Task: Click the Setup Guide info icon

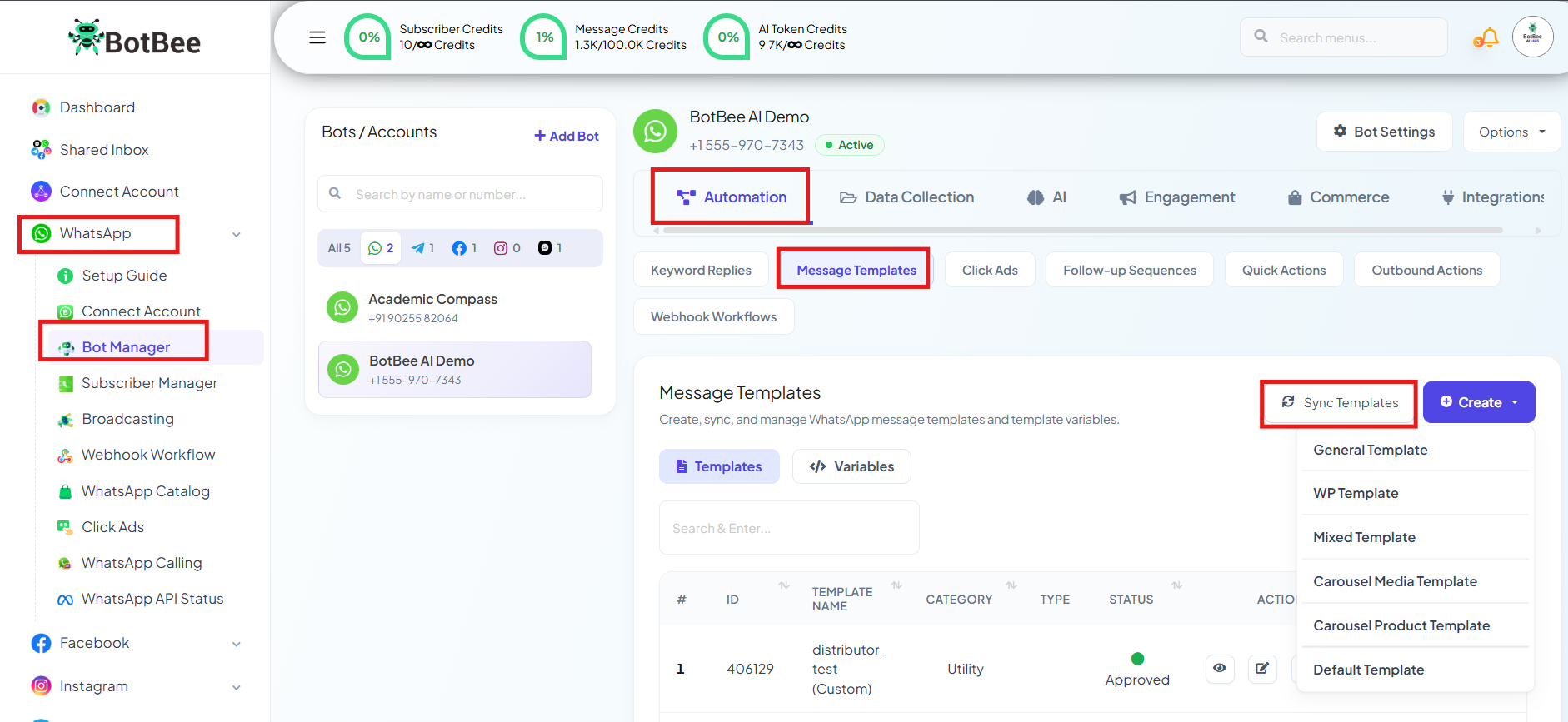Action: click(x=65, y=276)
